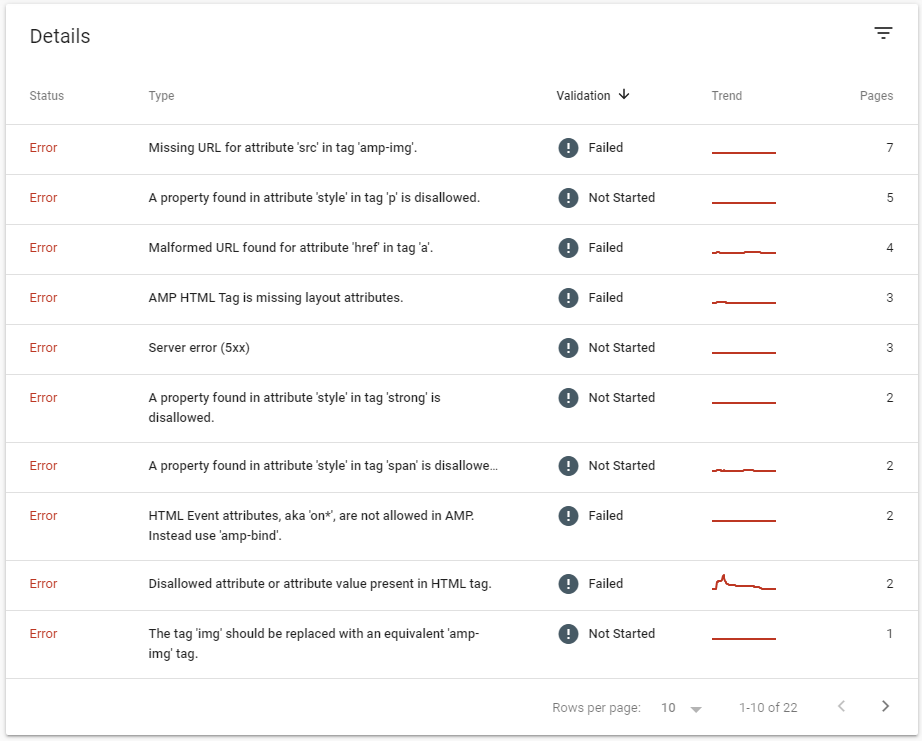Click Failed icon for missing 'src' amp-img row
The height and width of the screenshot is (741, 922).
pos(568,148)
